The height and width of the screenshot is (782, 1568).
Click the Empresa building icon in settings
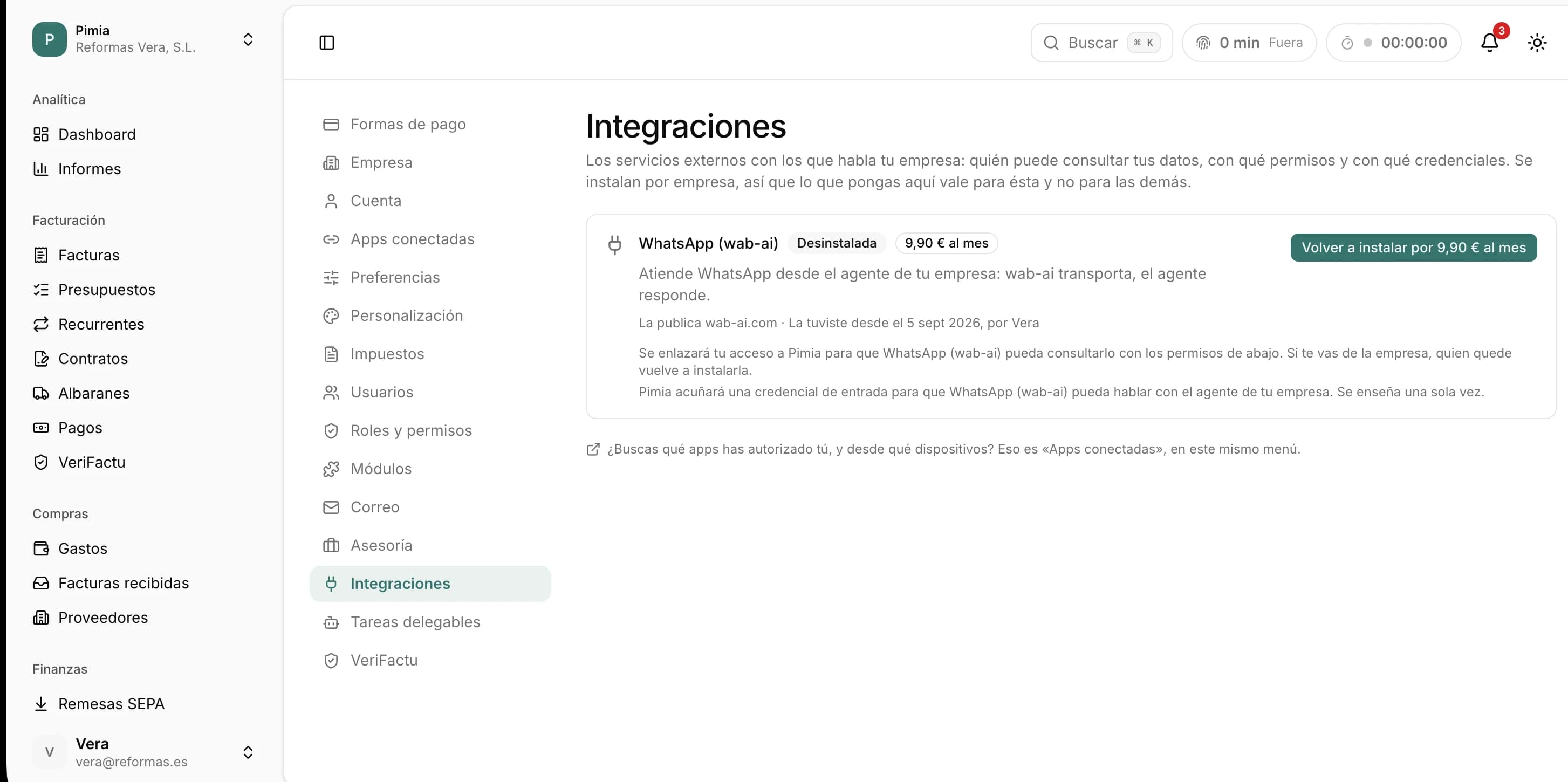click(331, 162)
